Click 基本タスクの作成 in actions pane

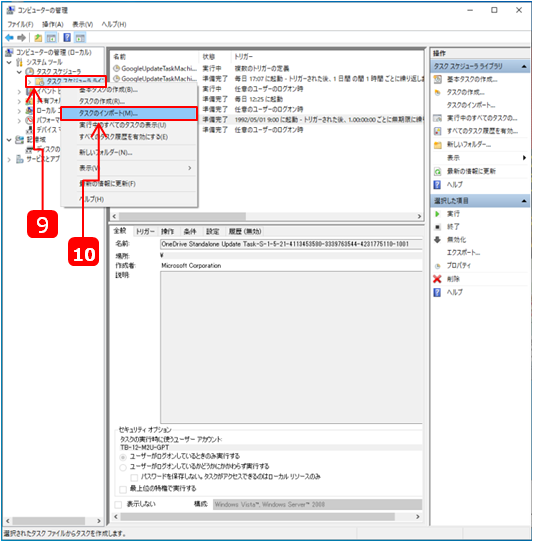click(x=472, y=80)
